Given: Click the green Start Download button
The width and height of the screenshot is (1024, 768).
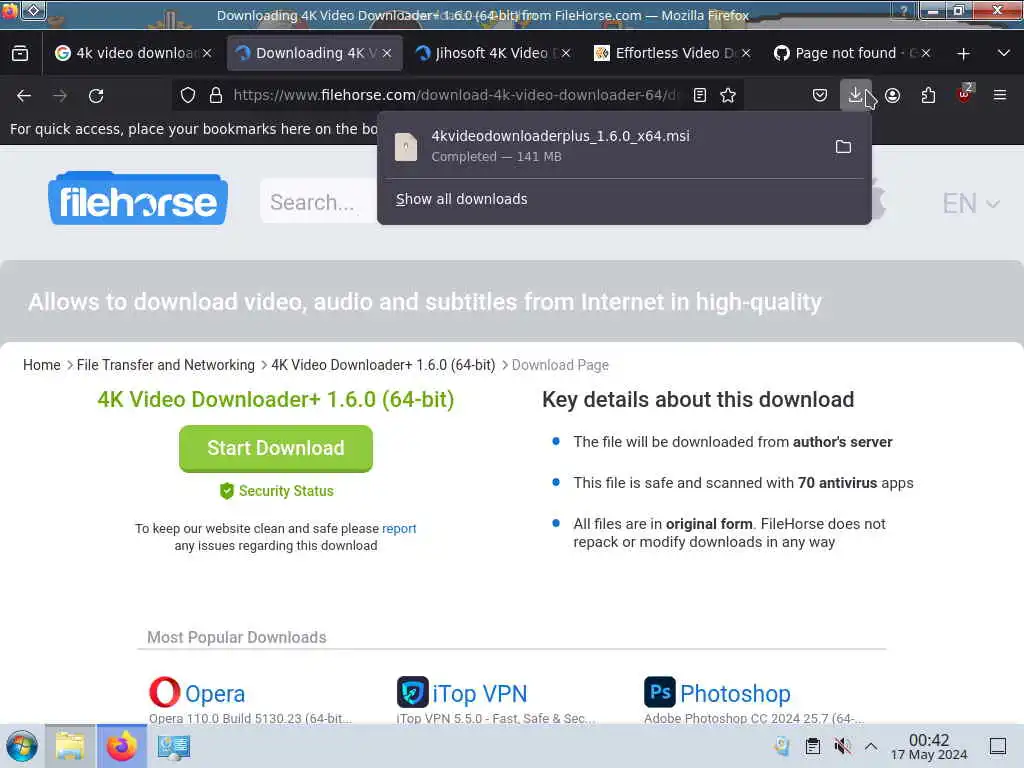Looking at the screenshot, I should coord(276,449).
